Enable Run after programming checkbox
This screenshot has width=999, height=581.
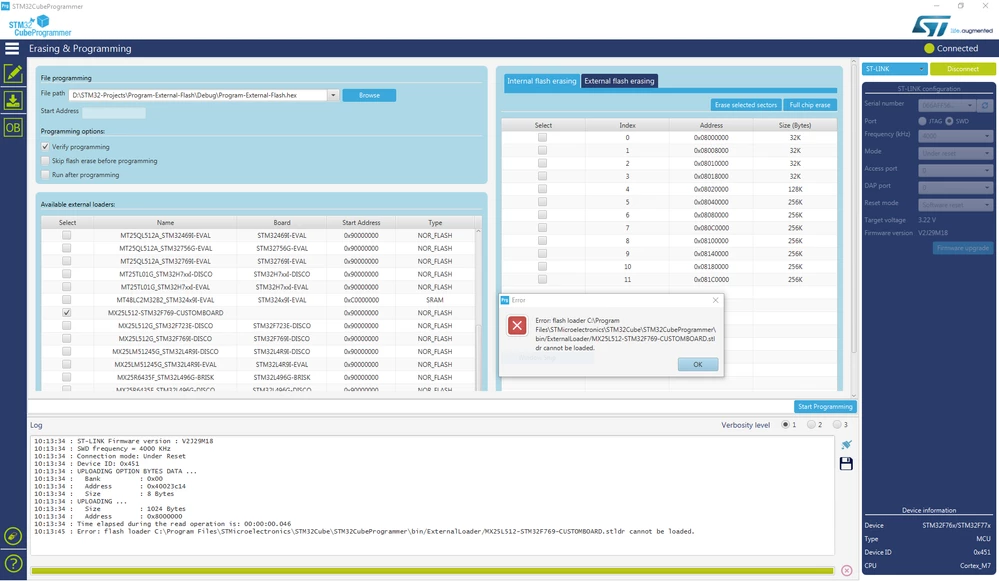point(45,175)
